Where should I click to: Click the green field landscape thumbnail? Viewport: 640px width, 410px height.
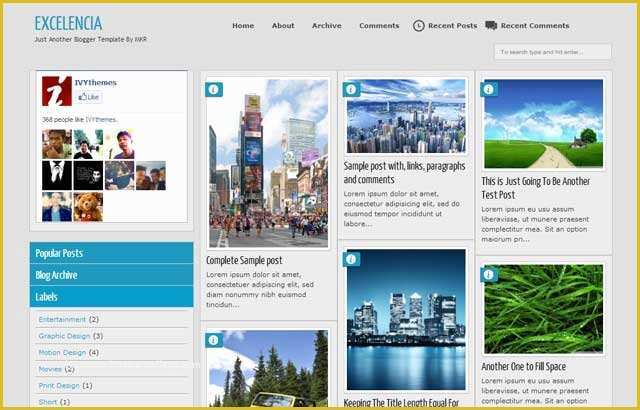pos(543,124)
